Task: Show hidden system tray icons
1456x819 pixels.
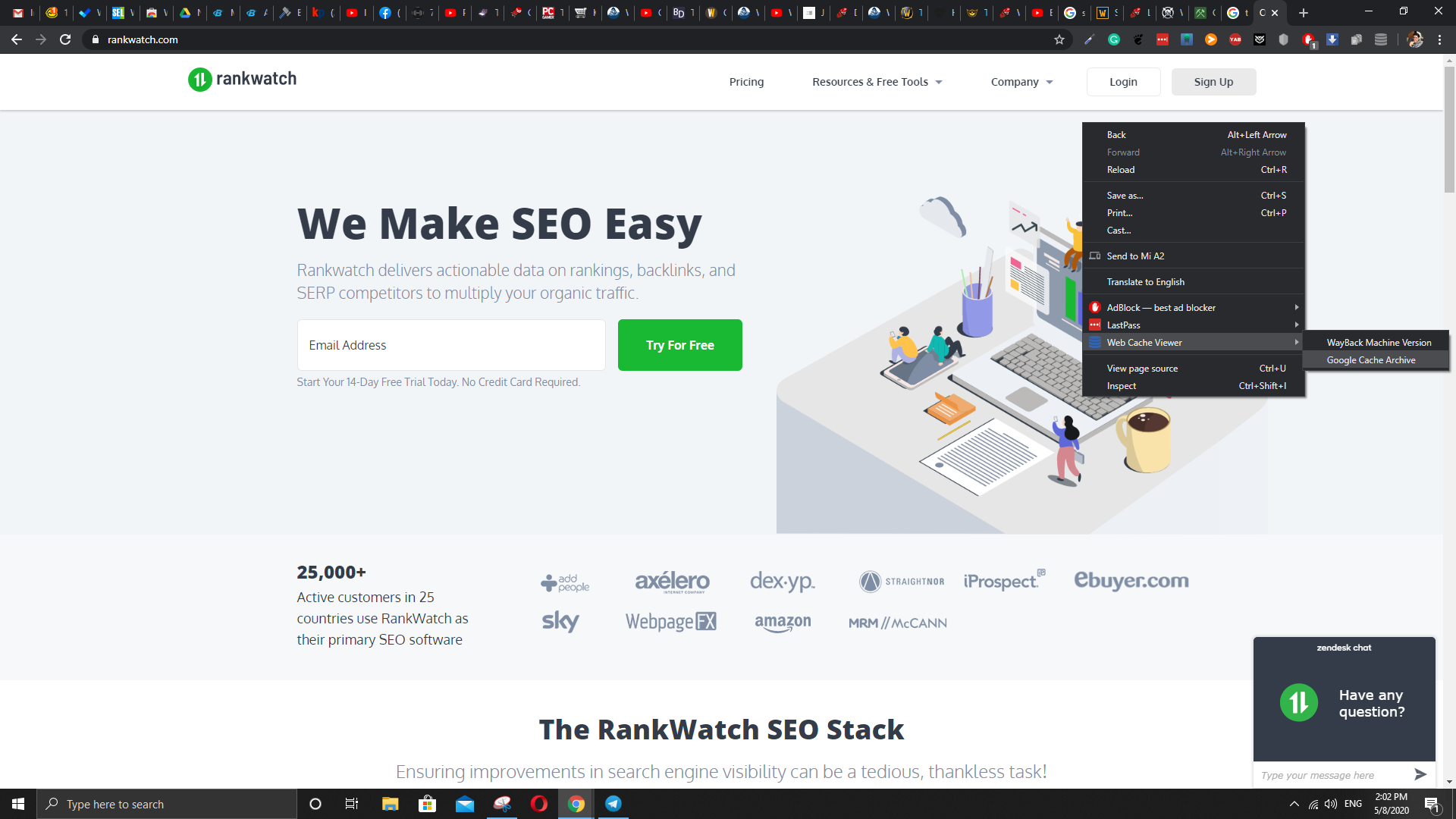Action: point(1294,804)
